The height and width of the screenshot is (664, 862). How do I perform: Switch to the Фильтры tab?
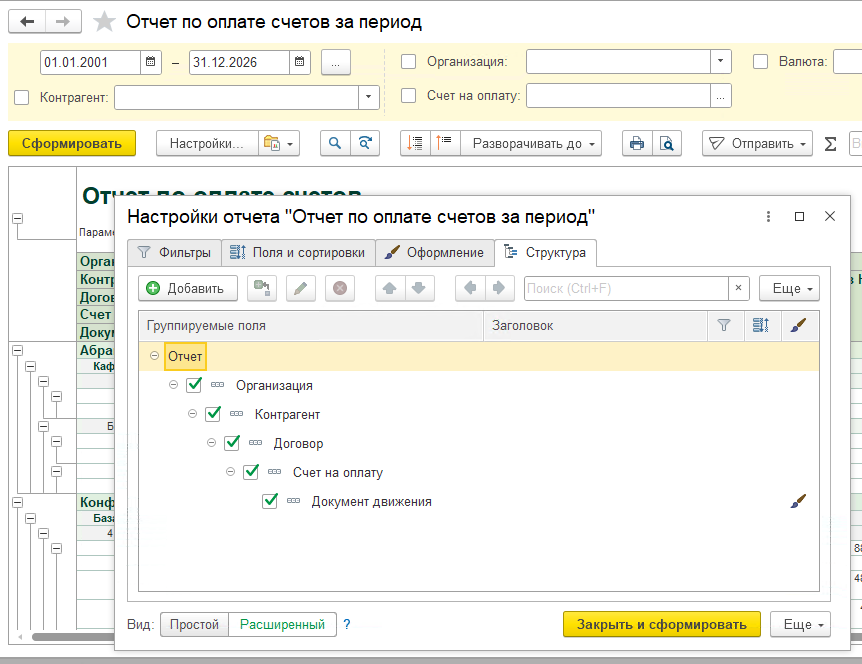coord(174,253)
